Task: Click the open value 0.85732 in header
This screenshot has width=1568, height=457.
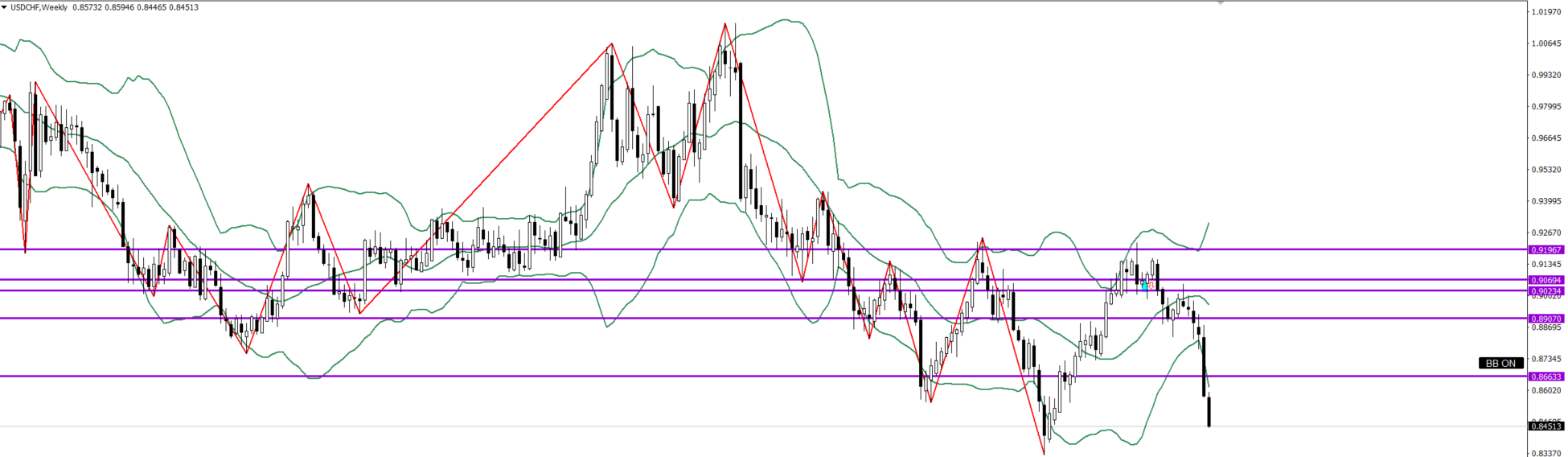Action: point(87,7)
